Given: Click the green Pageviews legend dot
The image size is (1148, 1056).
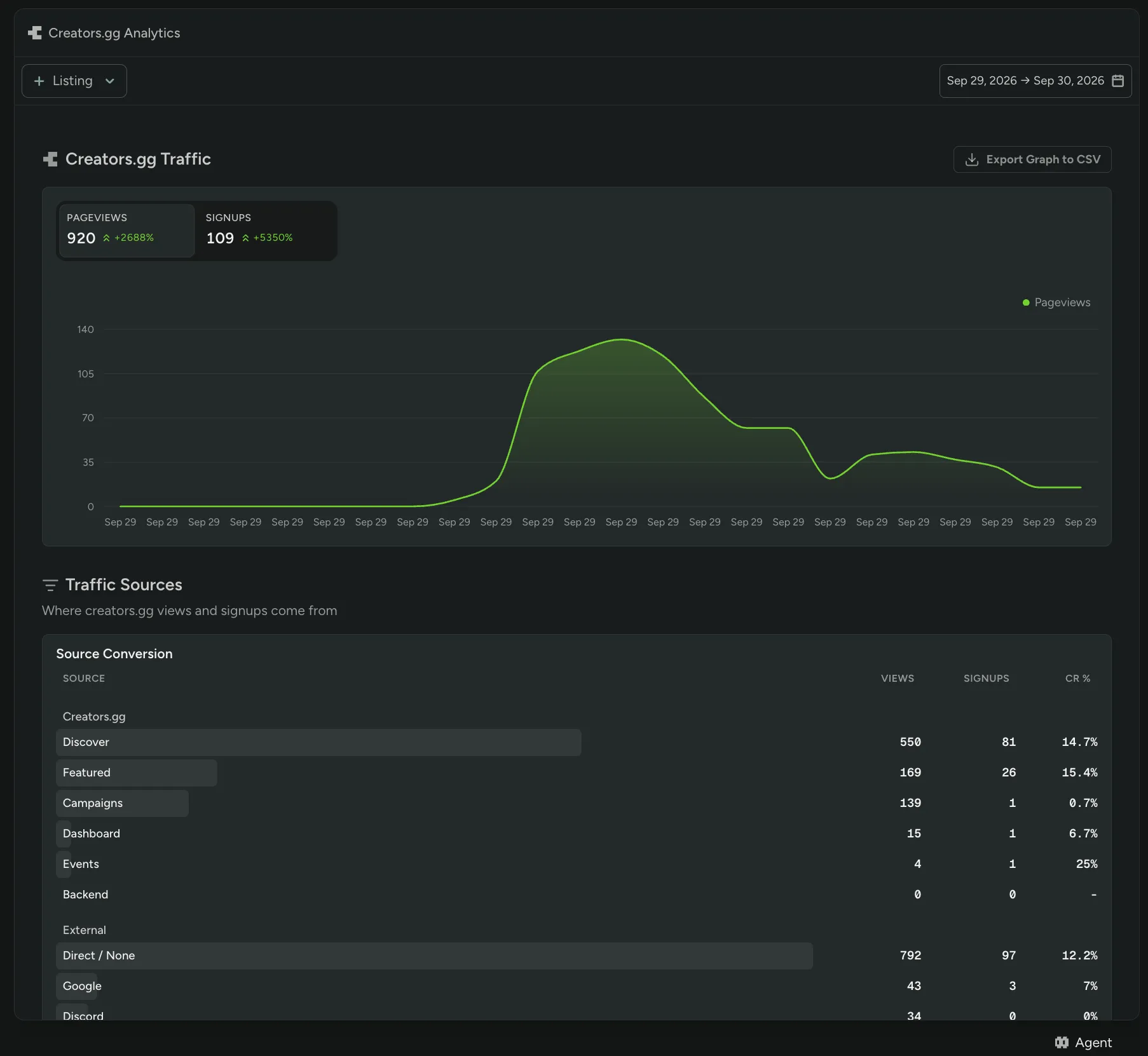Looking at the screenshot, I should [1026, 302].
